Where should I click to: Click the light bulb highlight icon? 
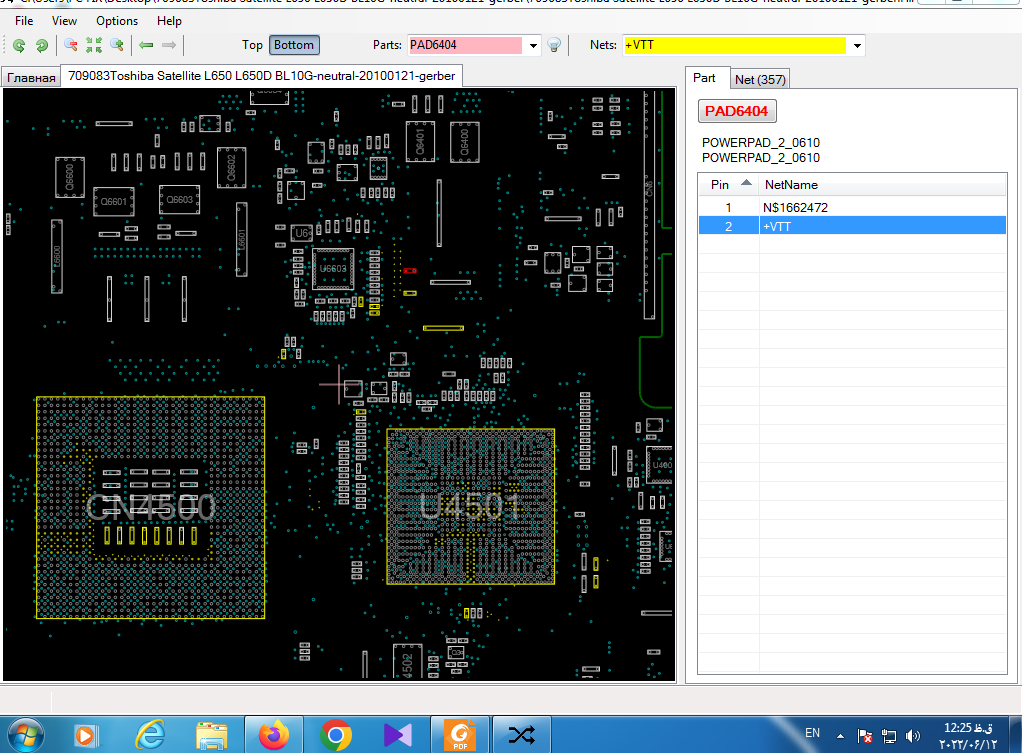point(554,45)
